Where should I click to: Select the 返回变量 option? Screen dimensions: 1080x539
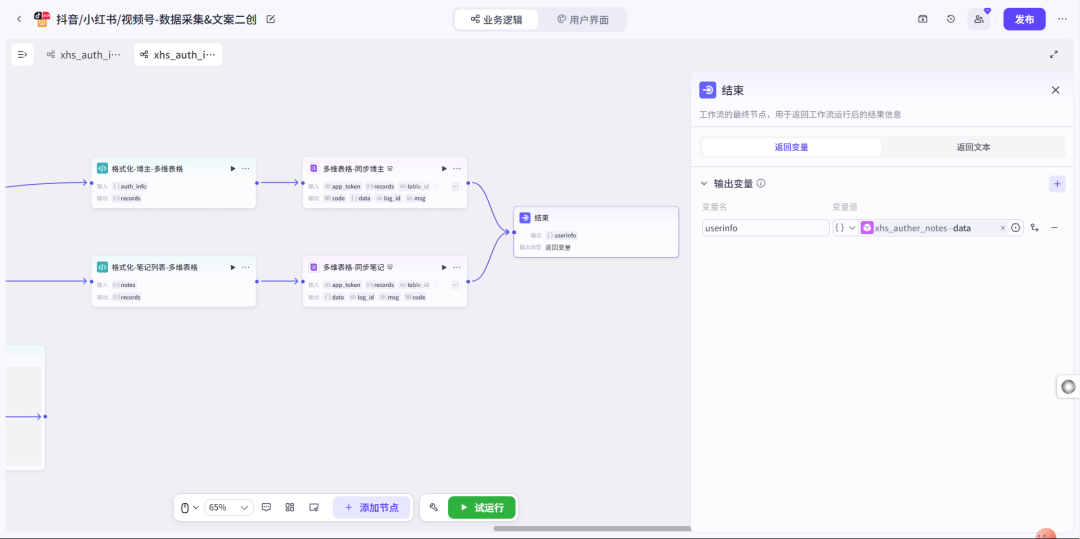(791, 147)
